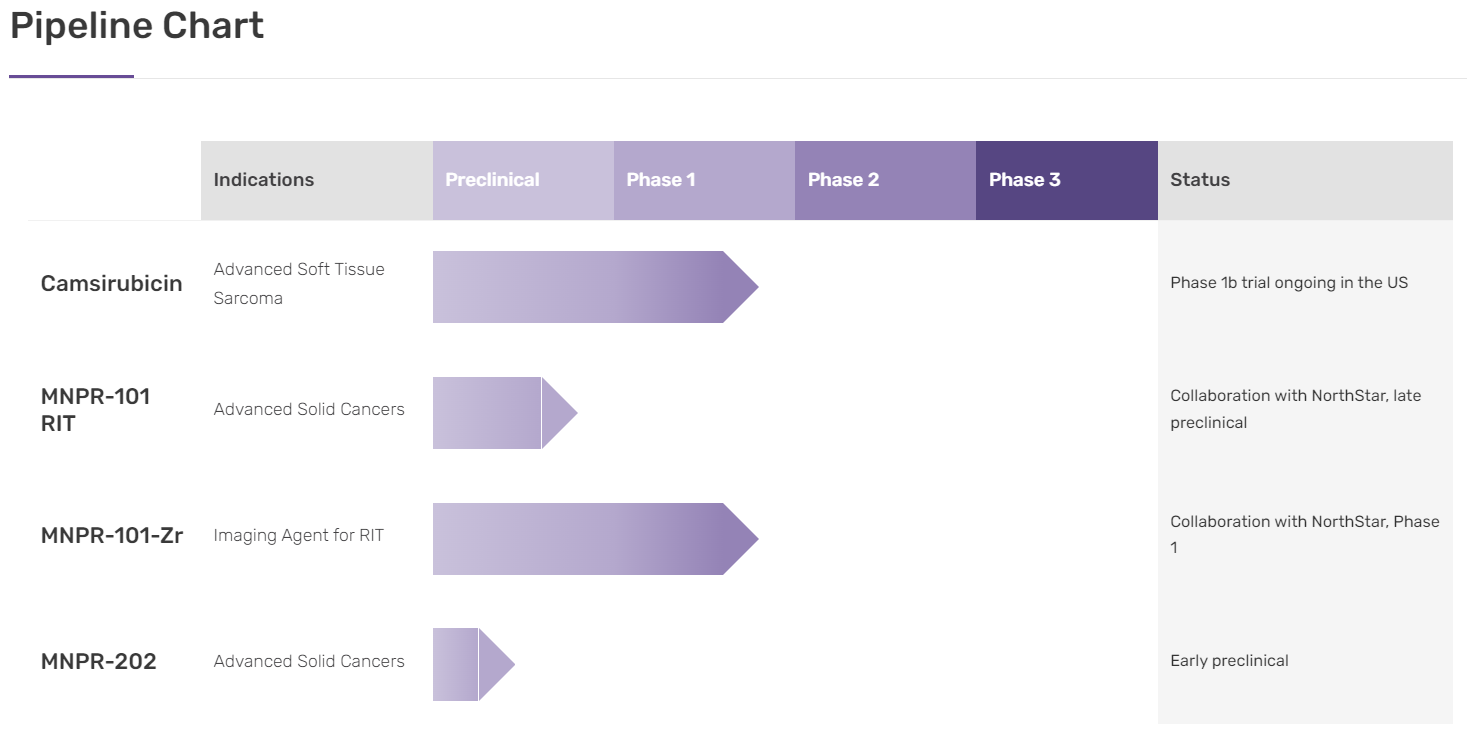
Task: Click the Phase 1b trial ongoing status
Action: (1289, 283)
